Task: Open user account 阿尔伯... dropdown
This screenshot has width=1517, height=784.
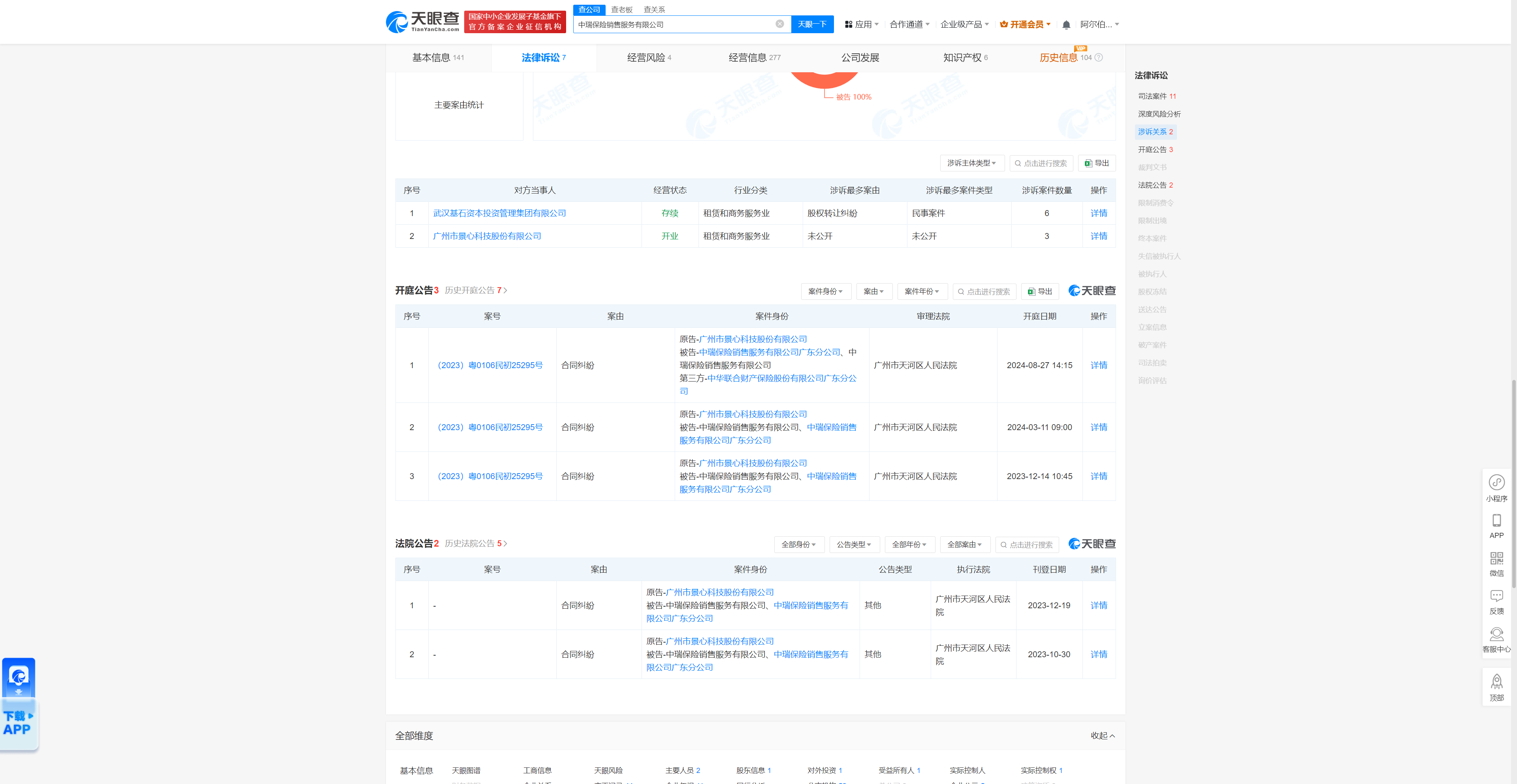Action: pyautogui.click(x=1099, y=25)
